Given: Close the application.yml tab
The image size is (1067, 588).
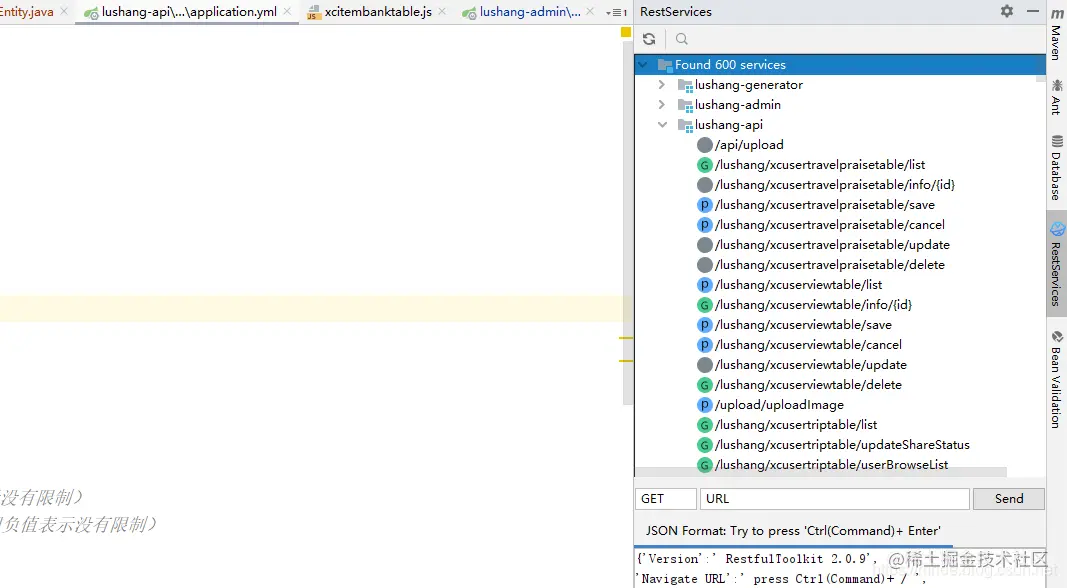Looking at the screenshot, I should (x=287, y=11).
